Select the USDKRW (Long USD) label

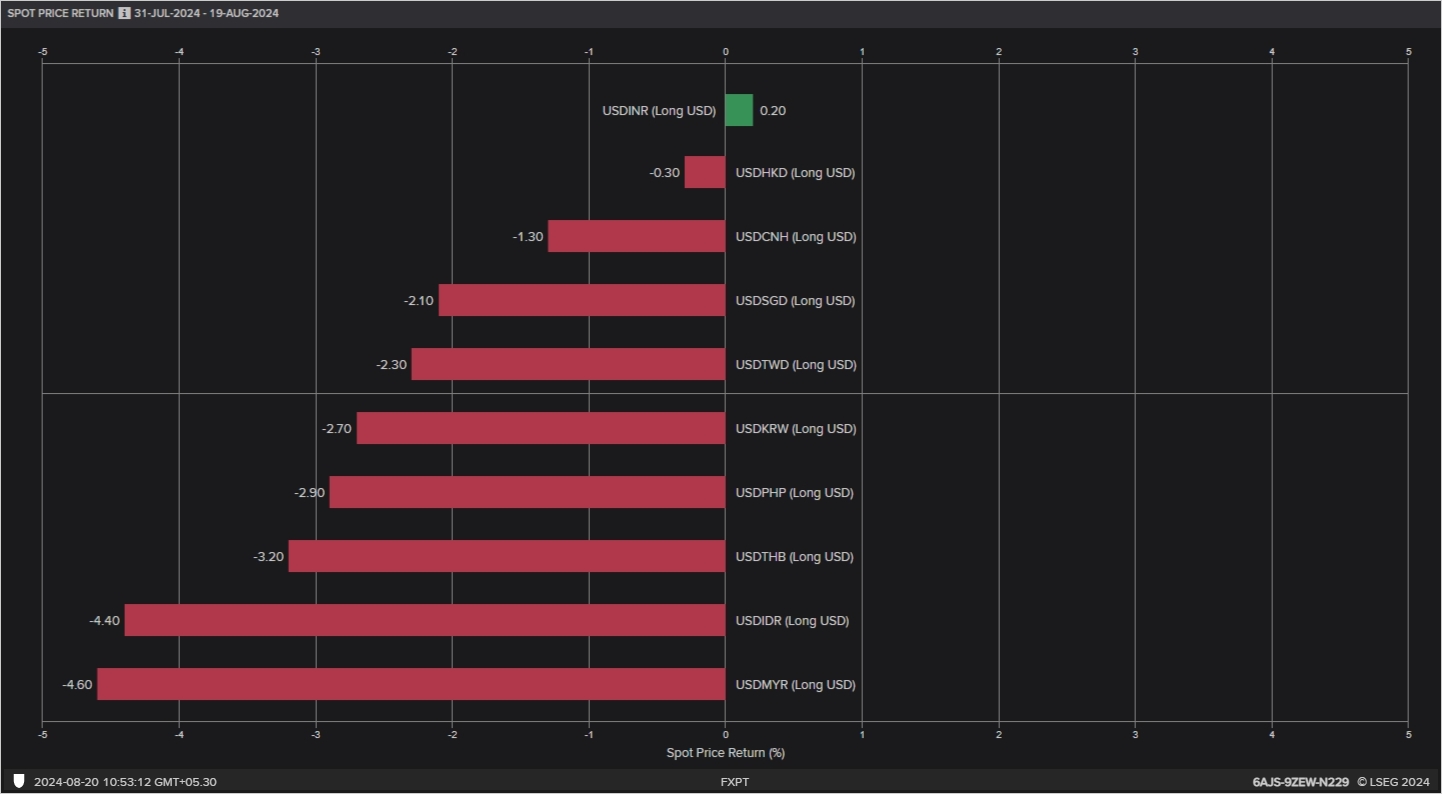point(795,428)
